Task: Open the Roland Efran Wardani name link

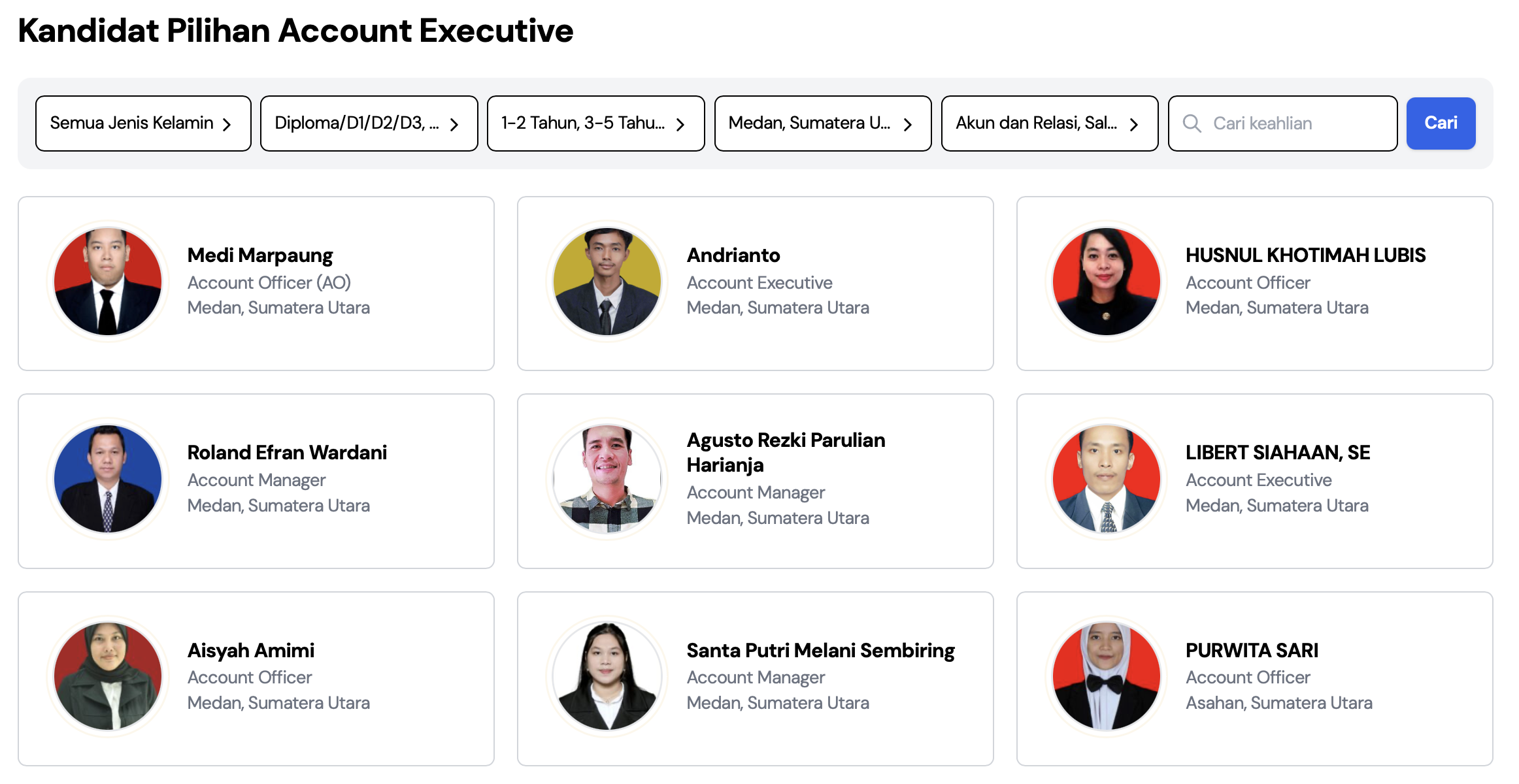Action: 287,452
